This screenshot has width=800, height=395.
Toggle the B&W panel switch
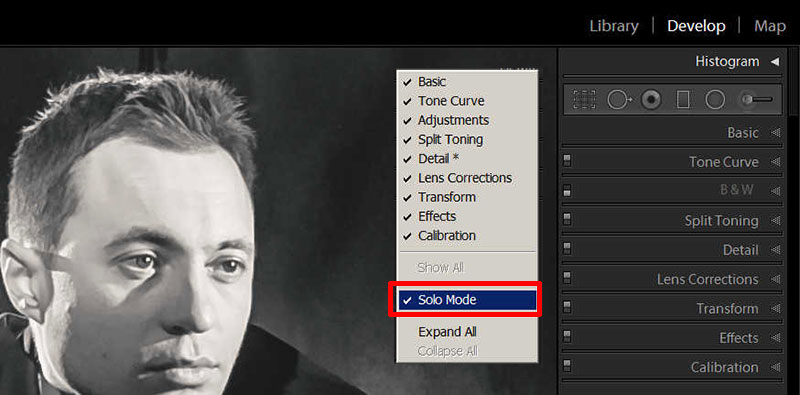coord(567,191)
